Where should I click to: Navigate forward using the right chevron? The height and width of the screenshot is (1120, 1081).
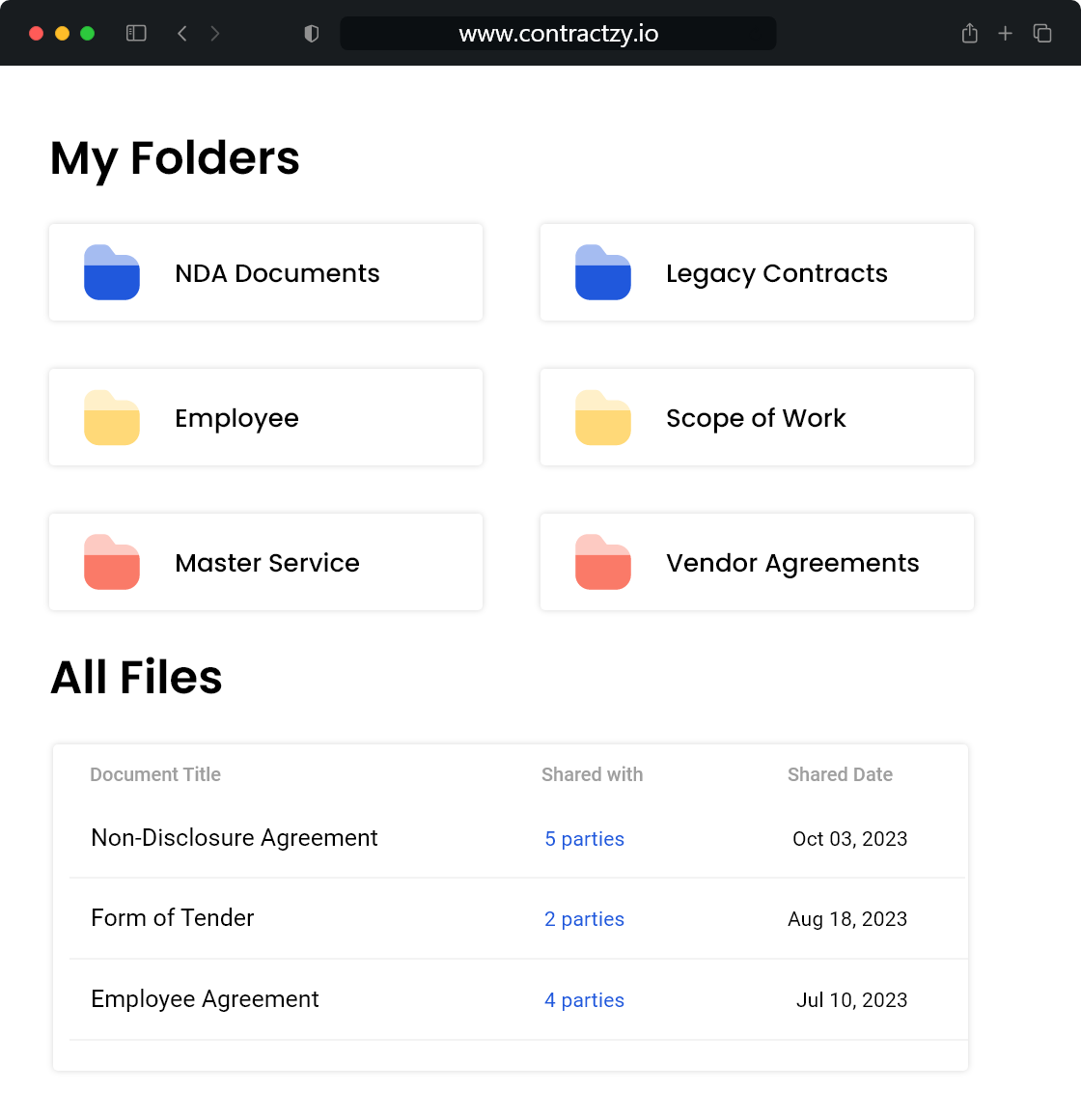pyautogui.click(x=215, y=33)
